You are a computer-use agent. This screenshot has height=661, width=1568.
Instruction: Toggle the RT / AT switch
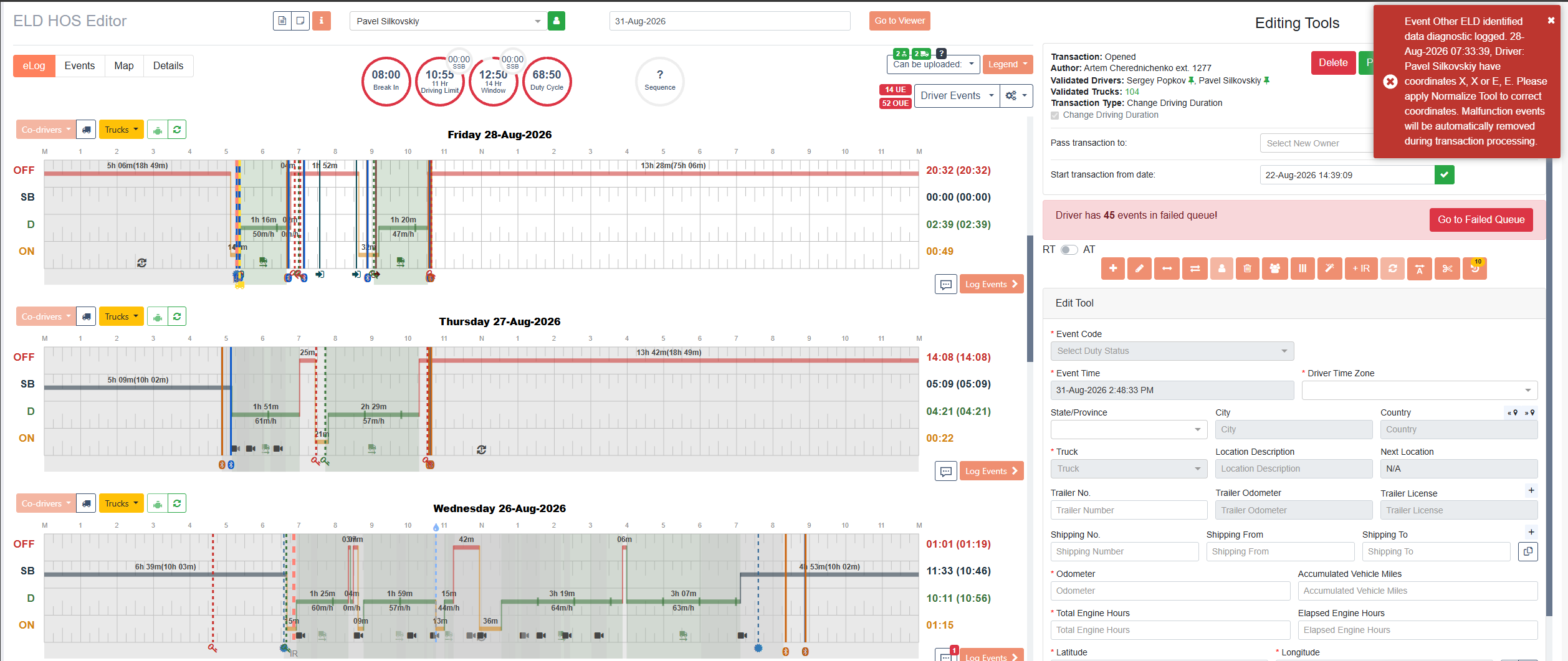(1069, 250)
